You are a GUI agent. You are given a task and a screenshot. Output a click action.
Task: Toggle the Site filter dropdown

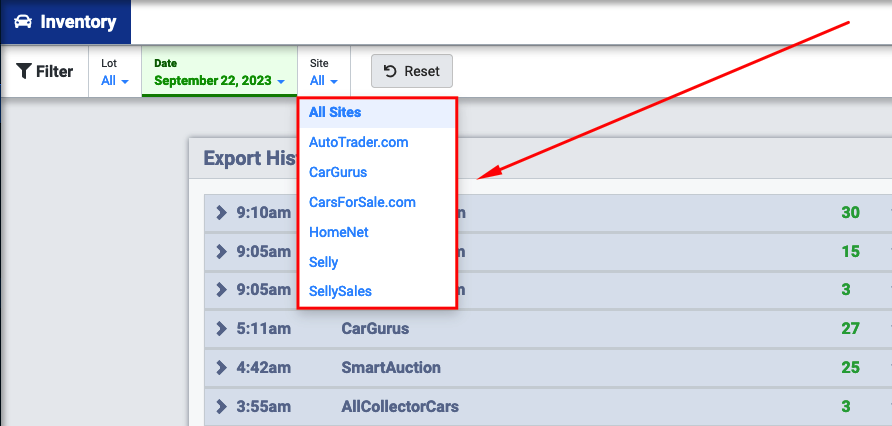(x=324, y=72)
